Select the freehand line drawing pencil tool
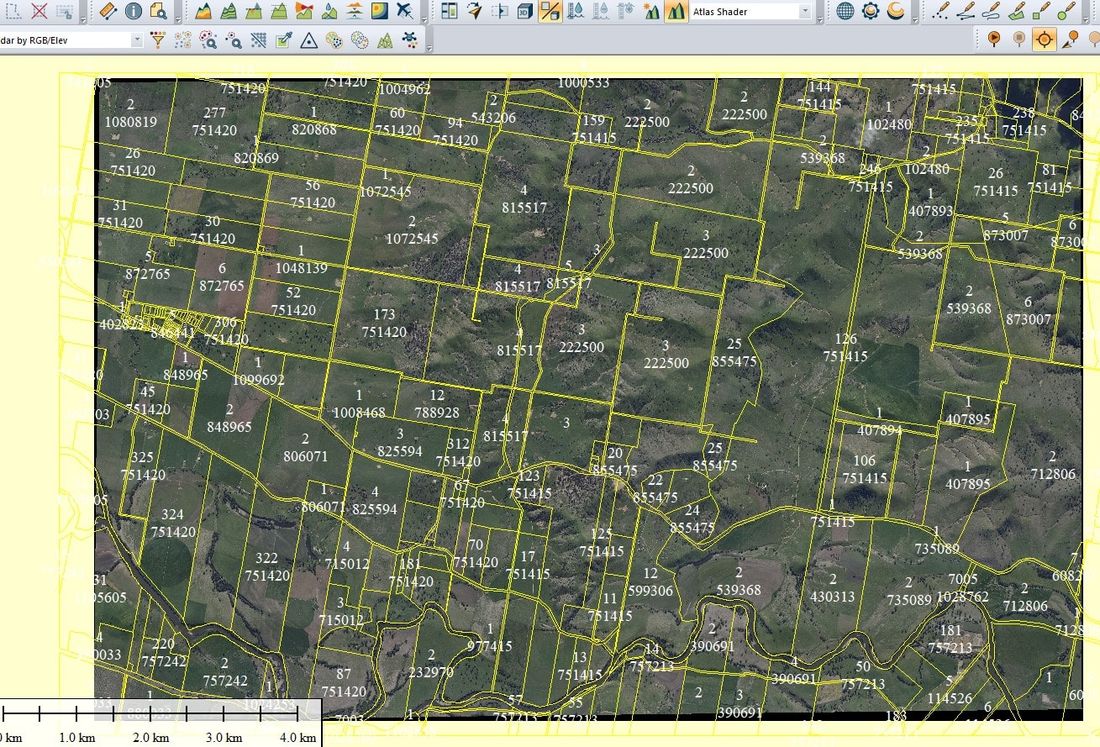The width and height of the screenshot is (1100, 747). click(x=991, y=11)
